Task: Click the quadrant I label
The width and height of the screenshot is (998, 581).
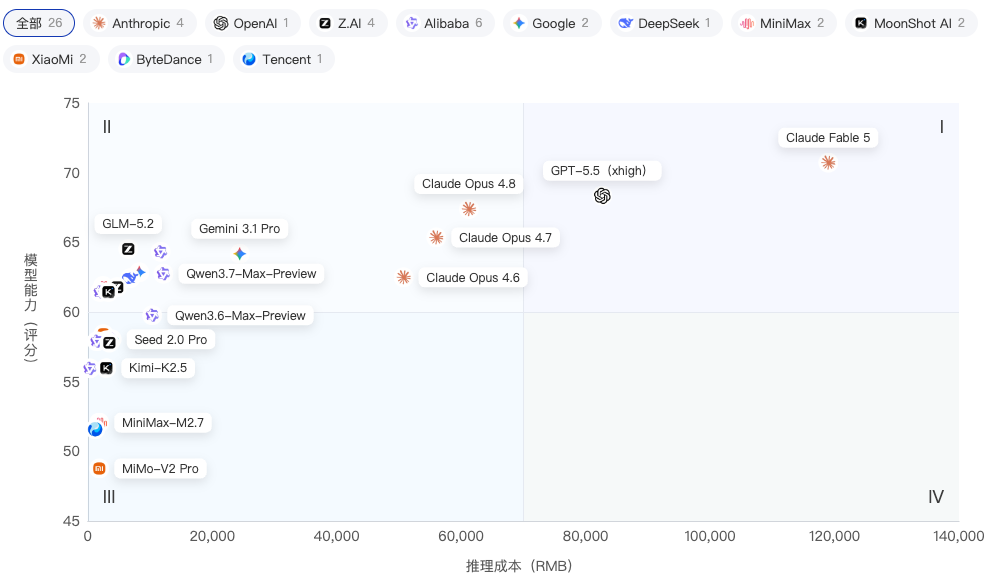Action: [x=941, y=127]
